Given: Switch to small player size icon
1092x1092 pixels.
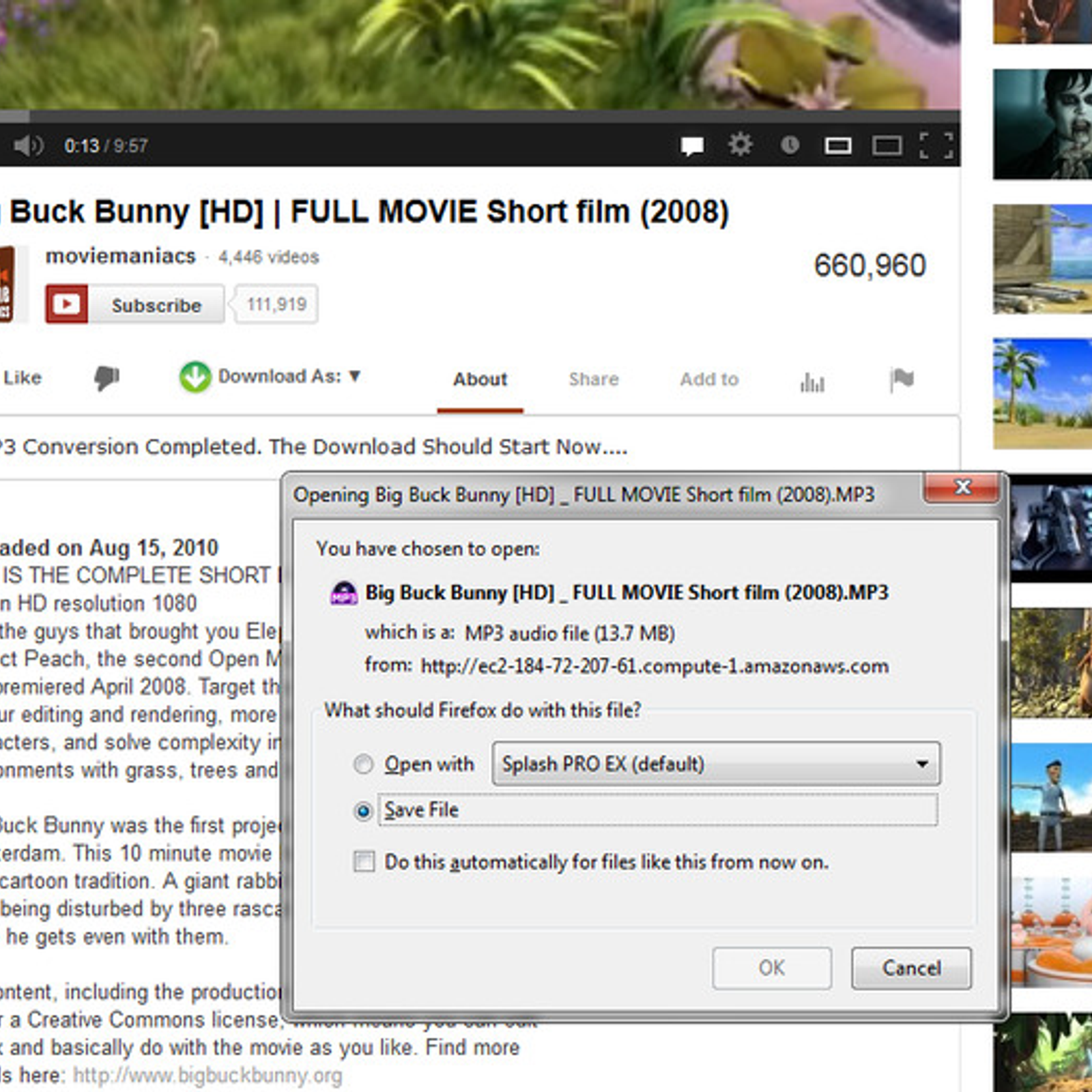Looking at the screenshot, I should [837, 145].
